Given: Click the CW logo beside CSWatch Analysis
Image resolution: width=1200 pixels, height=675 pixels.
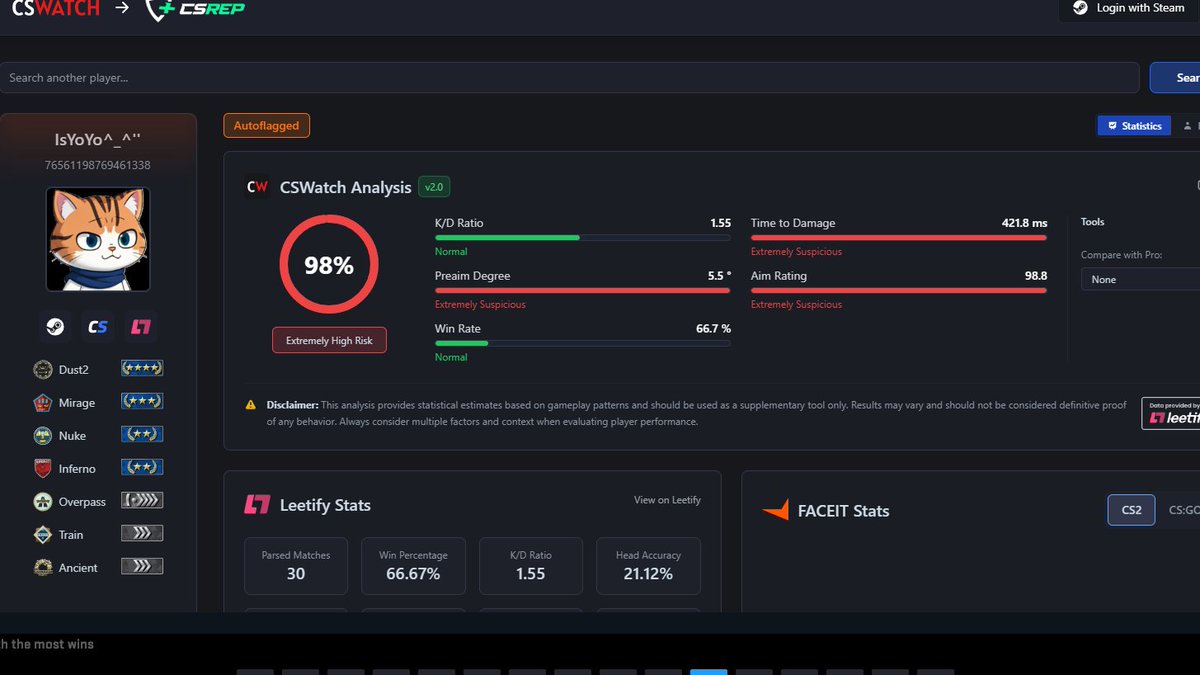Looking at the screenshot, I should point(257,187).
